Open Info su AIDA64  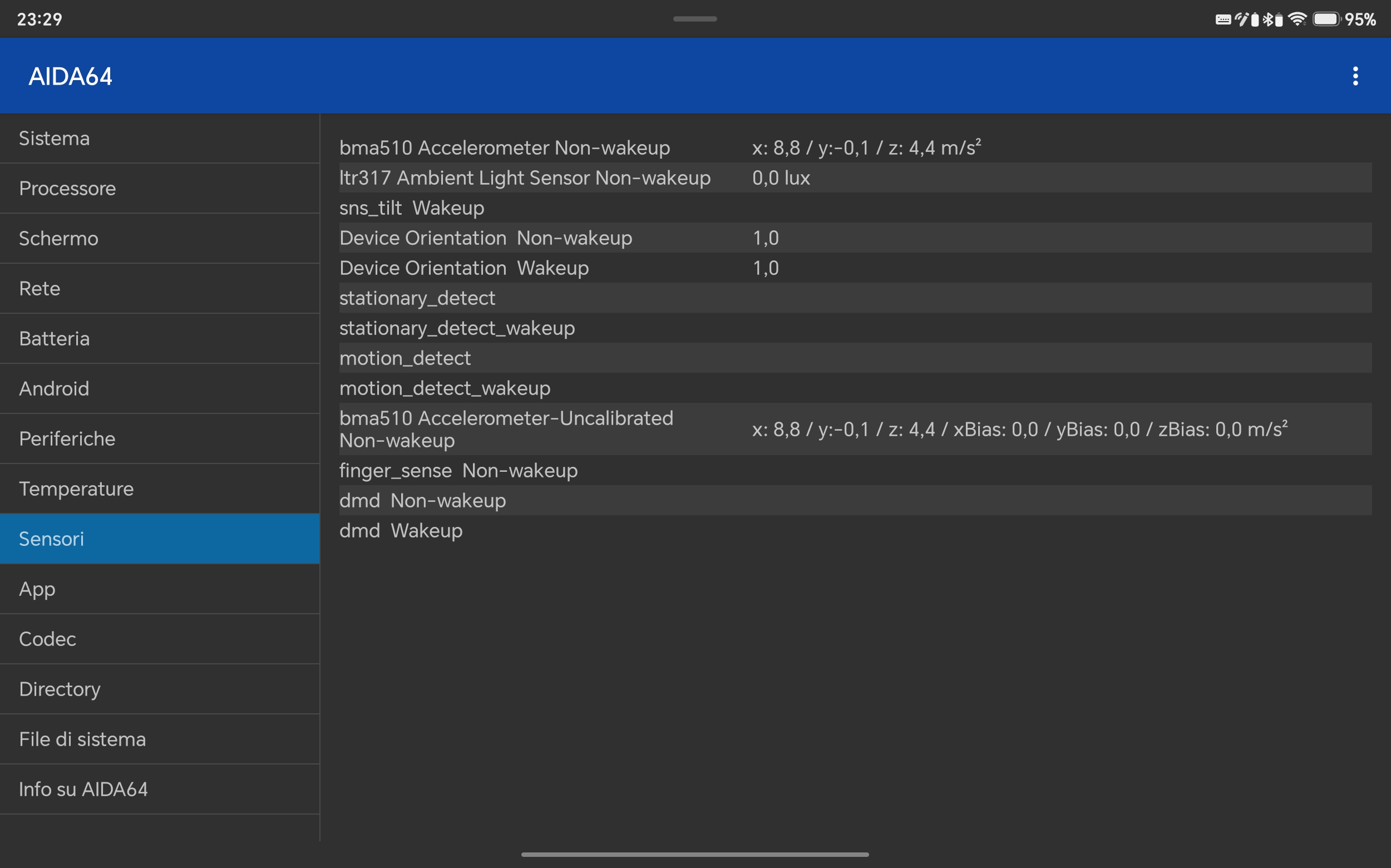click(160, 790)
